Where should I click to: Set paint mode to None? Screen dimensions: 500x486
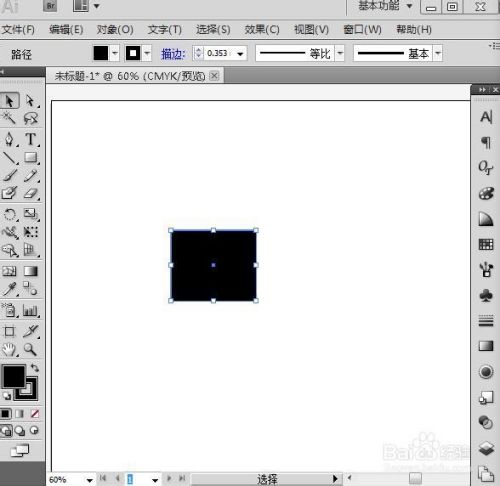(x=35, y=414)
